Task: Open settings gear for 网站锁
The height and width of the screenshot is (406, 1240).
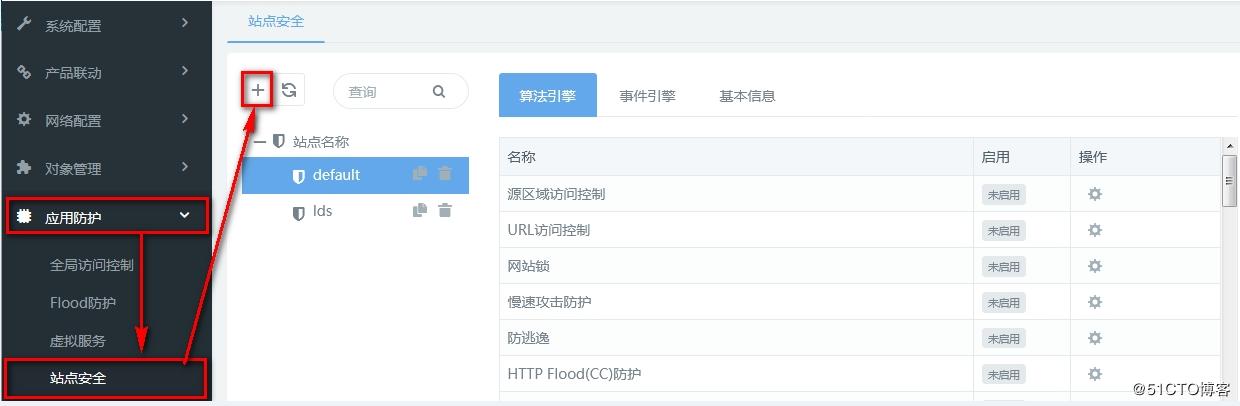Action: (x=1095, y=266)
